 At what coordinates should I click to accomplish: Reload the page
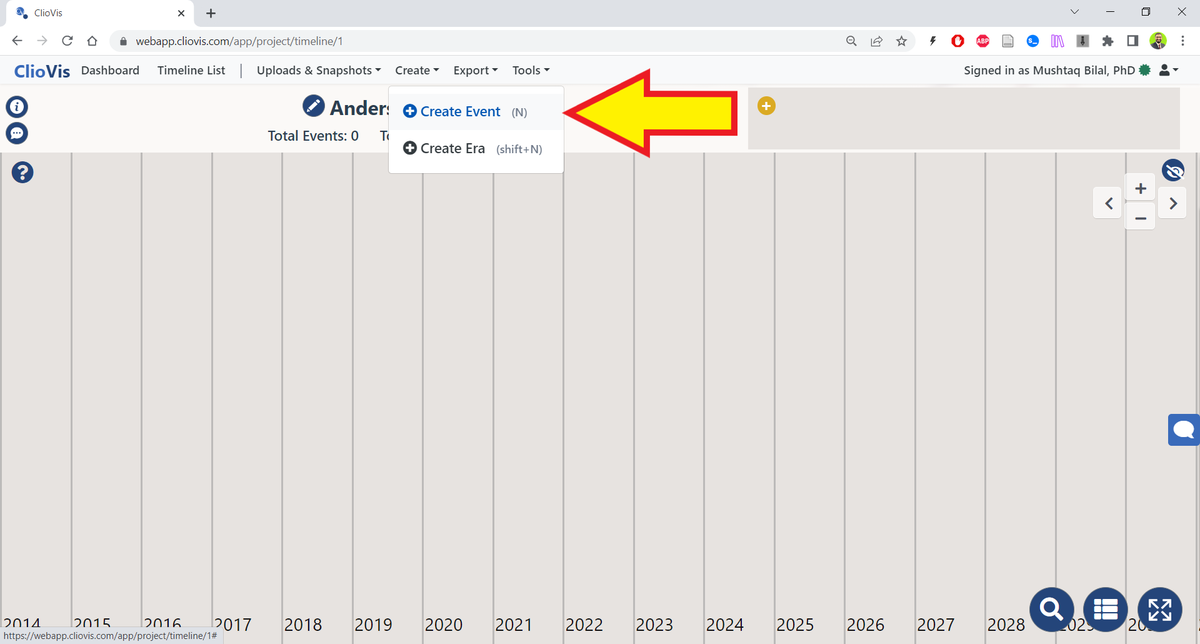pyautogui.click(x=67, y=41)
